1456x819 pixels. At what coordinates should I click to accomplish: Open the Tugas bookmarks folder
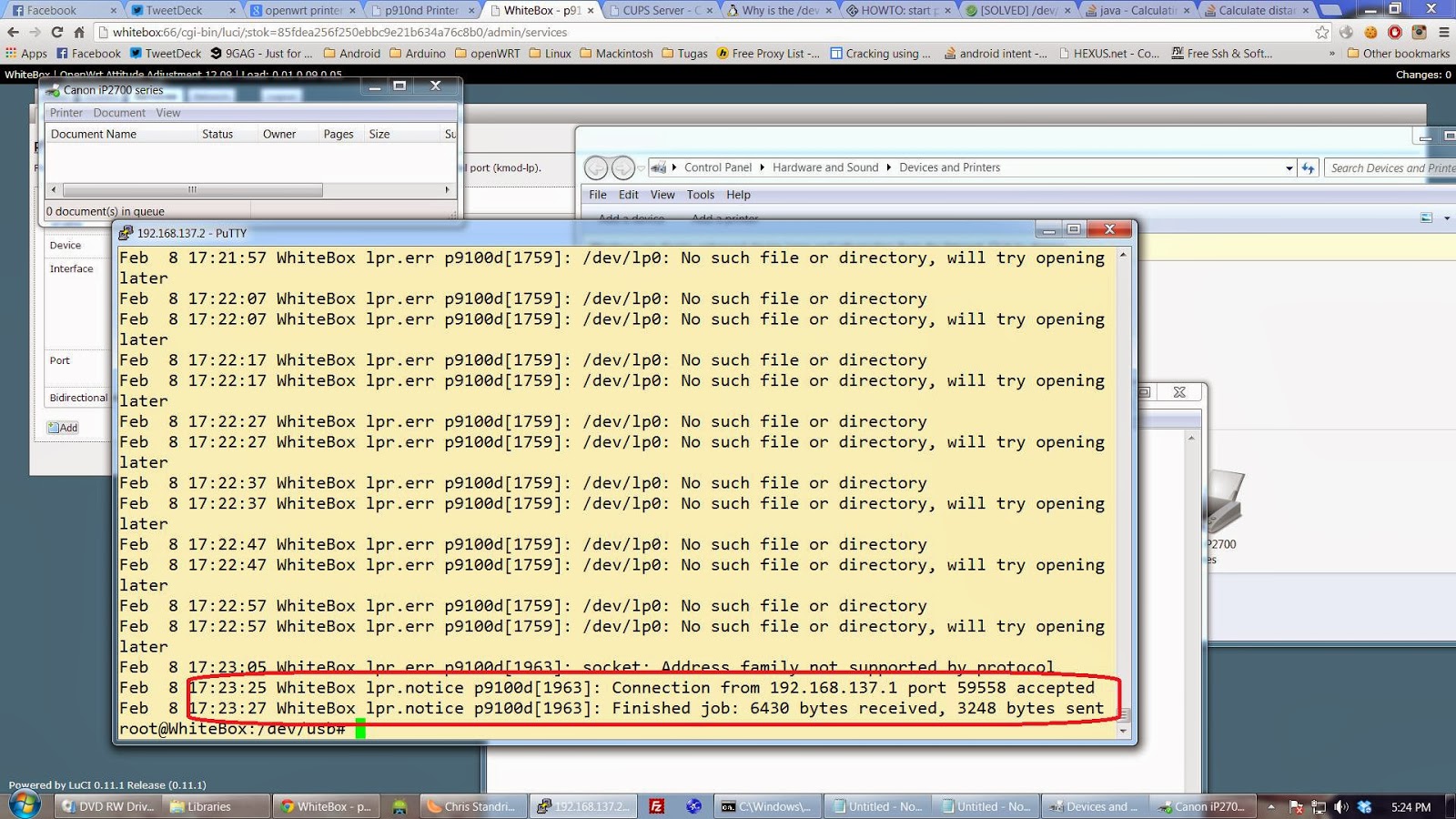[x=684, y=54]
